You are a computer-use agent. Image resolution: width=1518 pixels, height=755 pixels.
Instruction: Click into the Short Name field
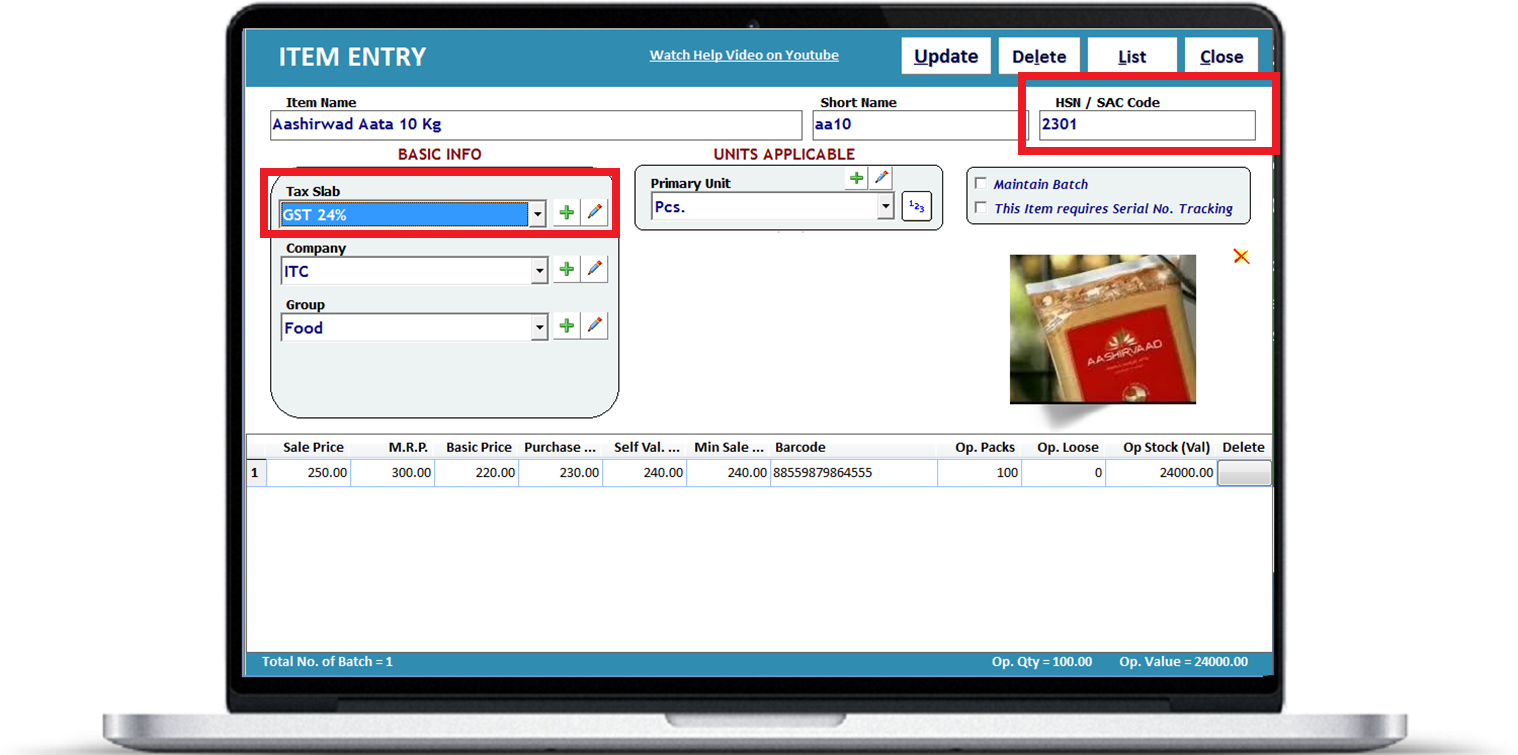tap(921, 125)
